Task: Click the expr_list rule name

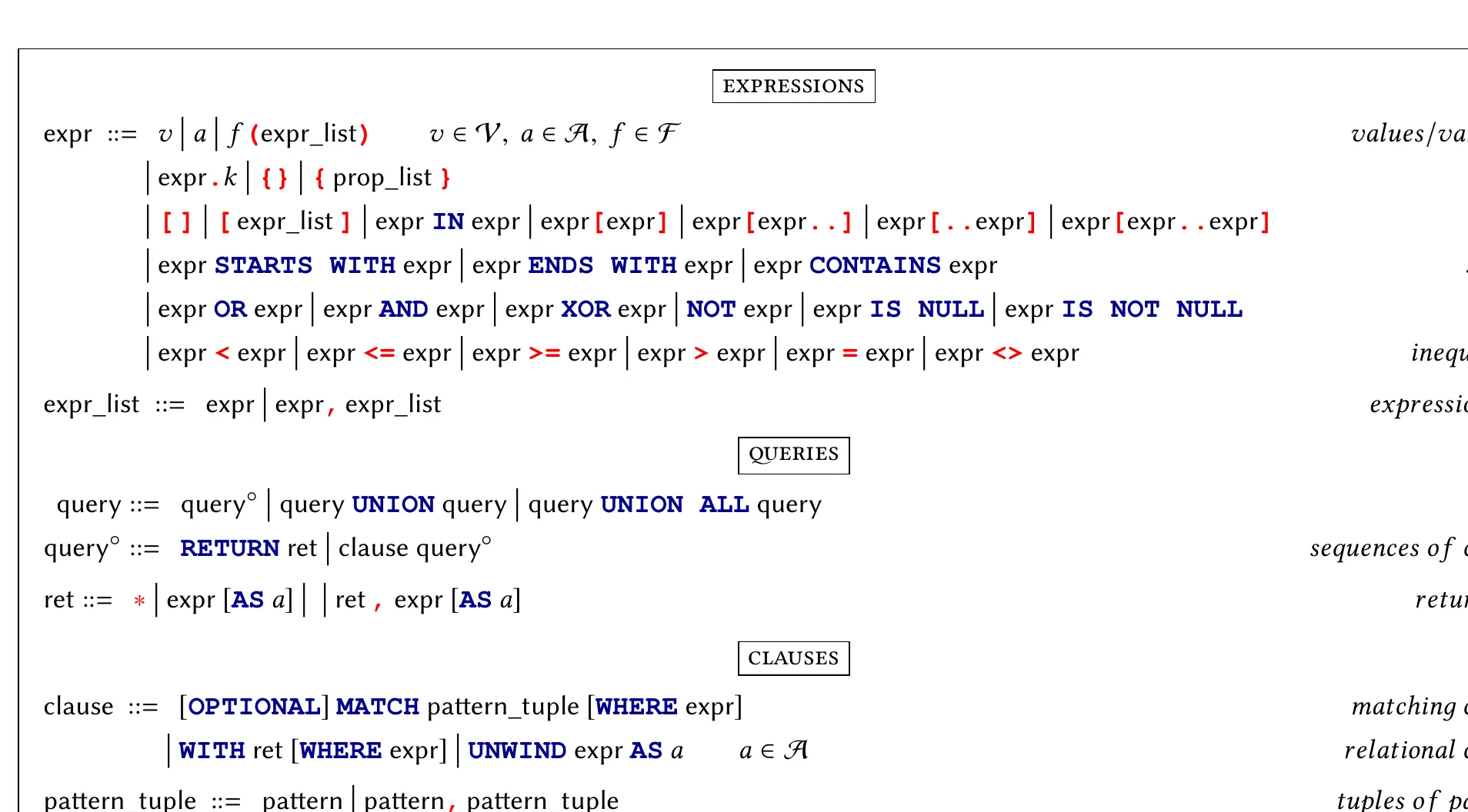Action: [92, 404]
